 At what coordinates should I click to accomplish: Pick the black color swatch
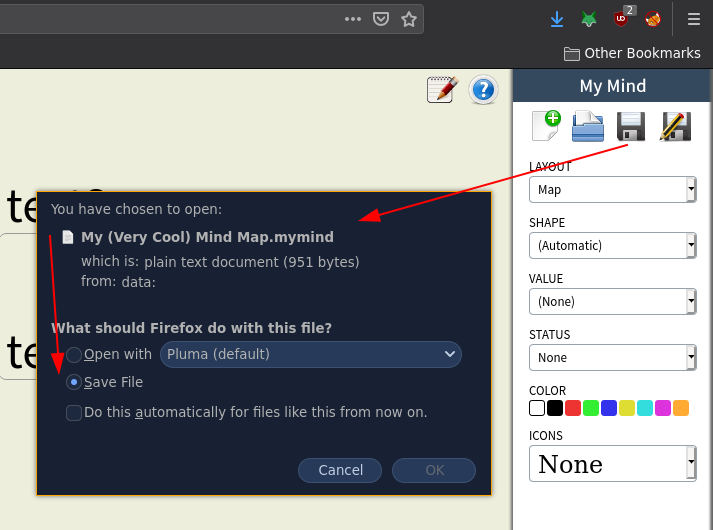(x=555, y=408)
